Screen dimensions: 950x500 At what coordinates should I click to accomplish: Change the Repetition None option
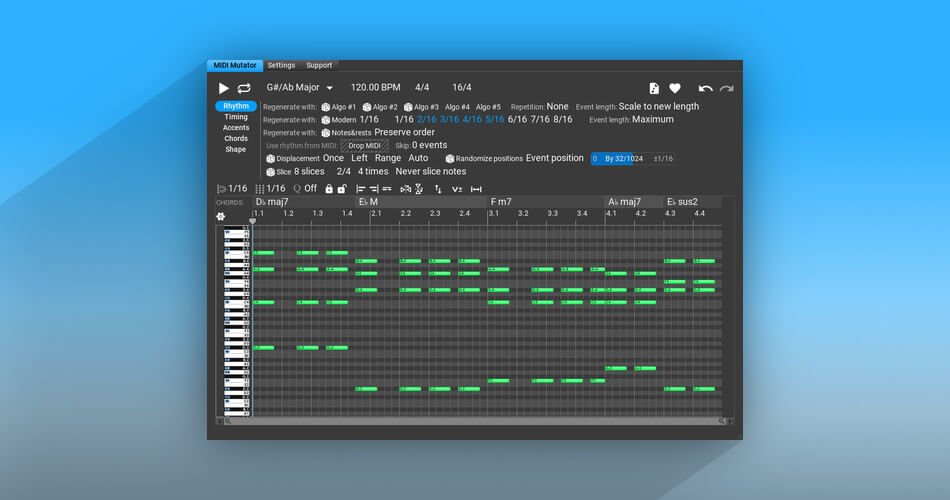point(557,106)
